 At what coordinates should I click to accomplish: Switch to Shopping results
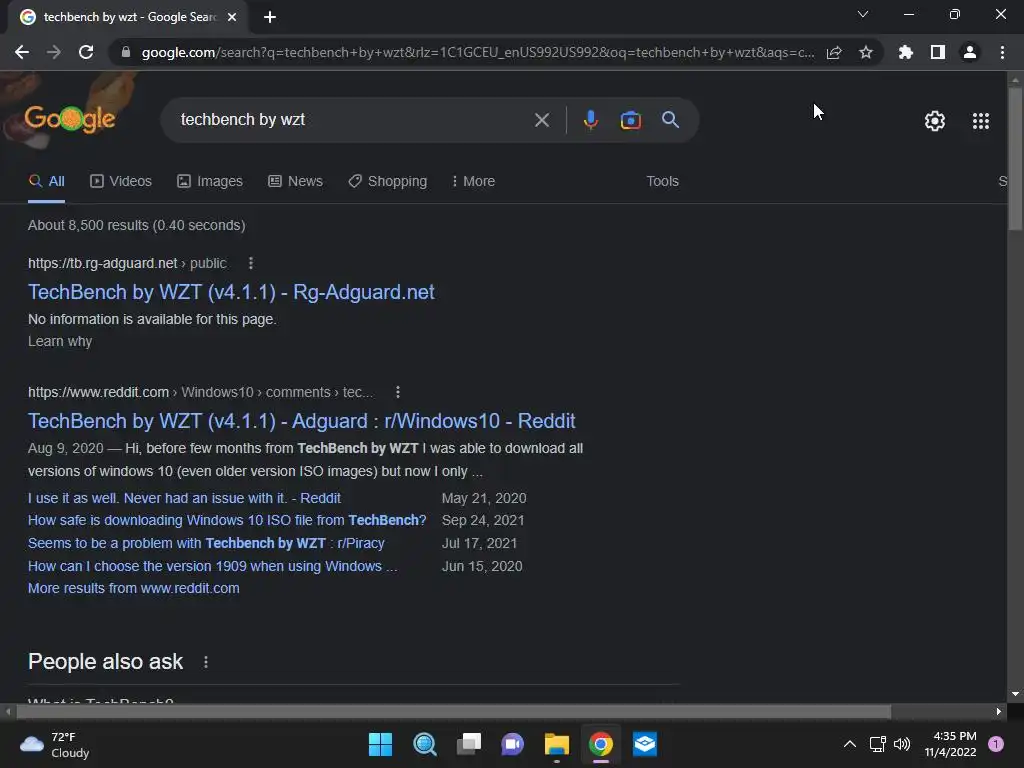(x=387, y=182)
